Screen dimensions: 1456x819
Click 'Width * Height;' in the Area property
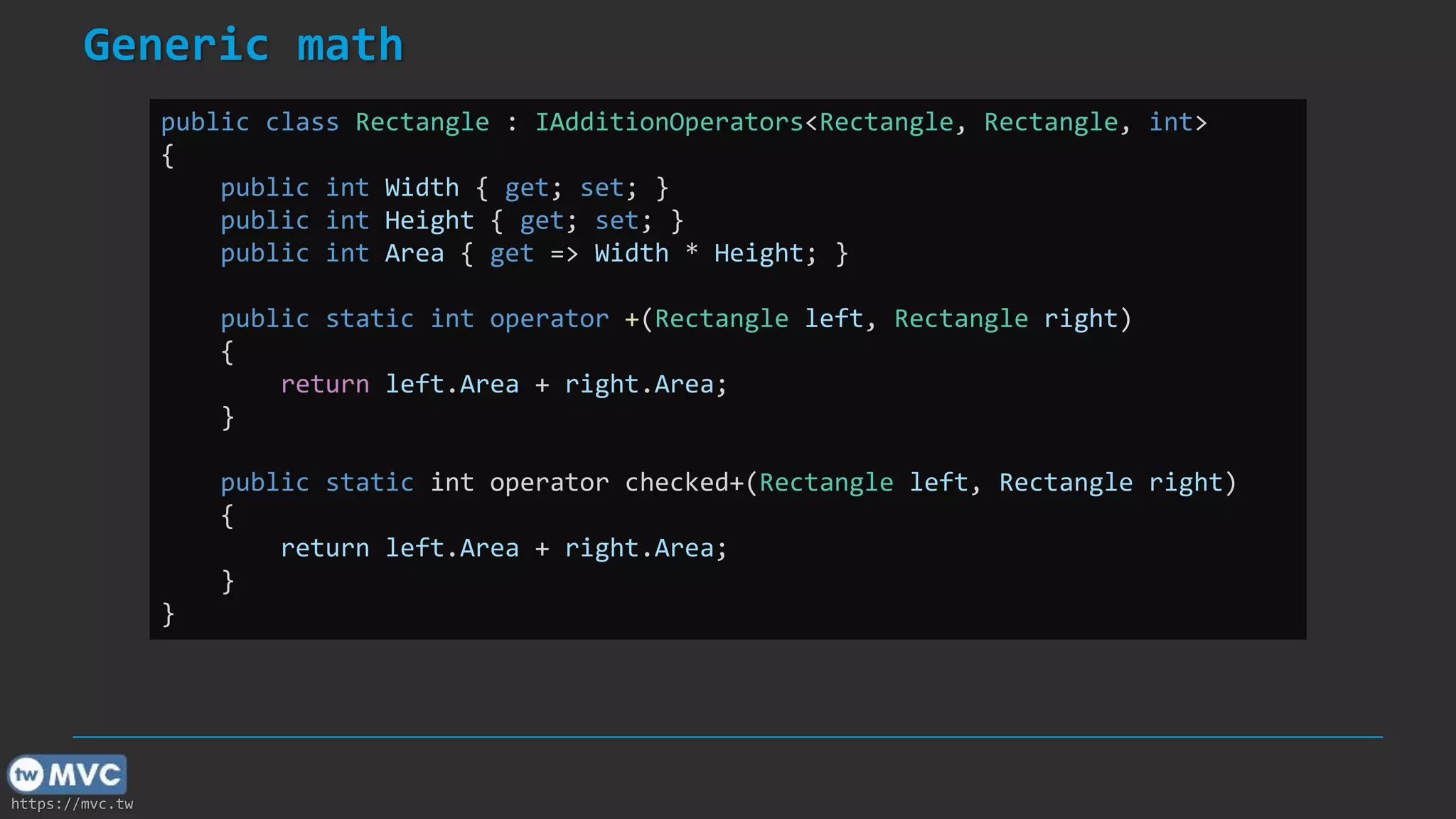pyautogui.click(x=705, y=254)
